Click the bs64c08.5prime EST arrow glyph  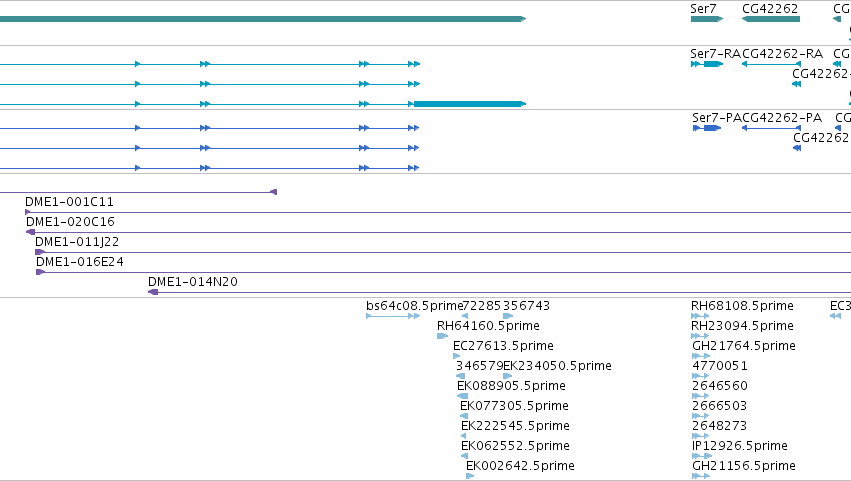(x=393, y=316)
